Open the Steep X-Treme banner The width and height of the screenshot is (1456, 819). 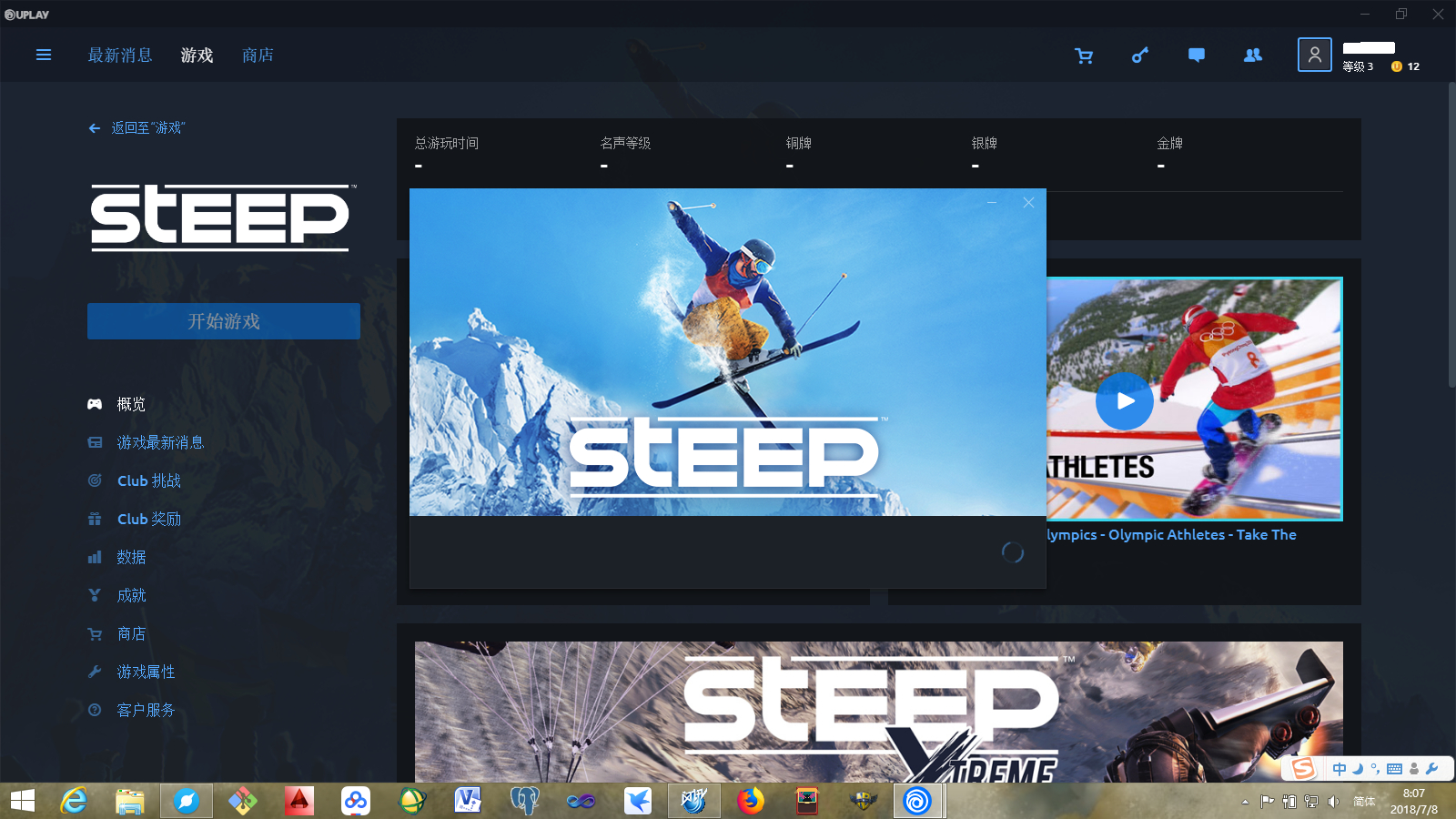879,712
